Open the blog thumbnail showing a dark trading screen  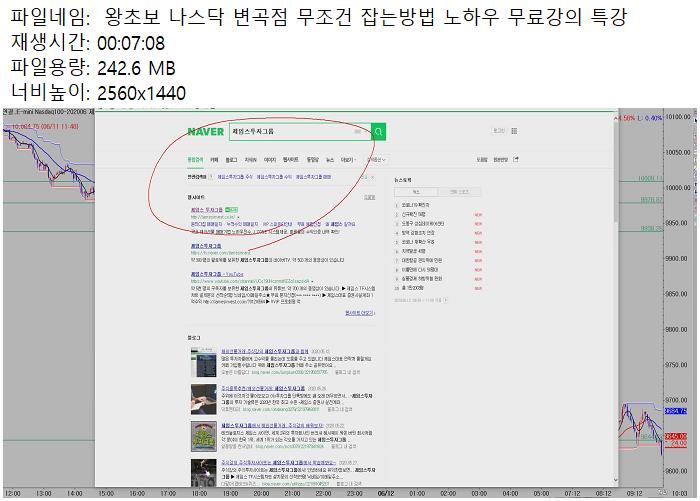(x=204, y=362)
